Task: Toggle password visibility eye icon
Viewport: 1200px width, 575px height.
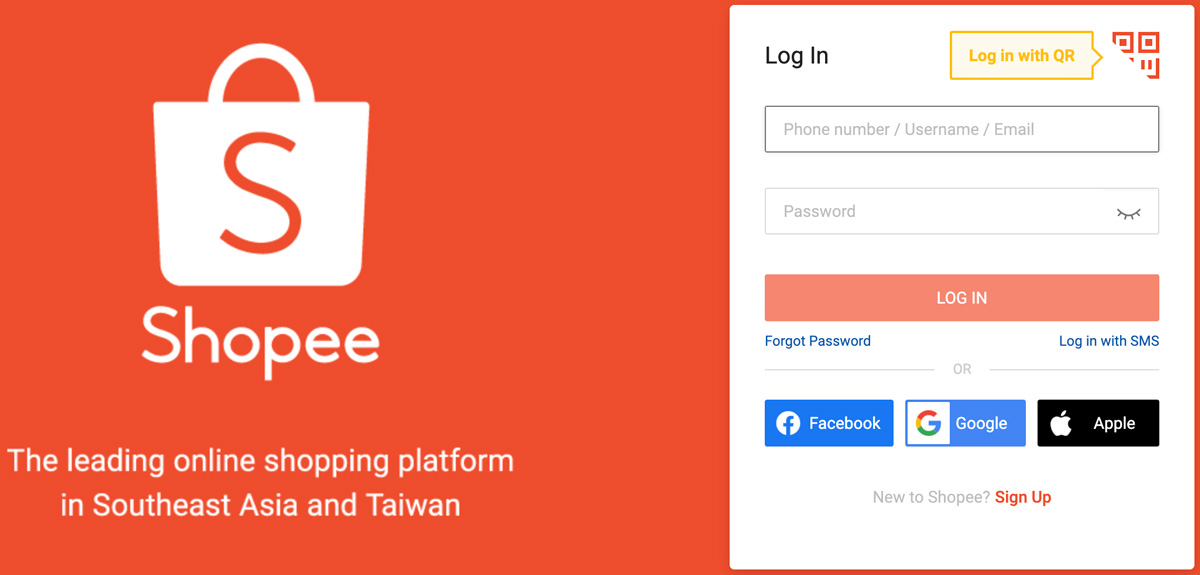Action: pos(1128,212)
